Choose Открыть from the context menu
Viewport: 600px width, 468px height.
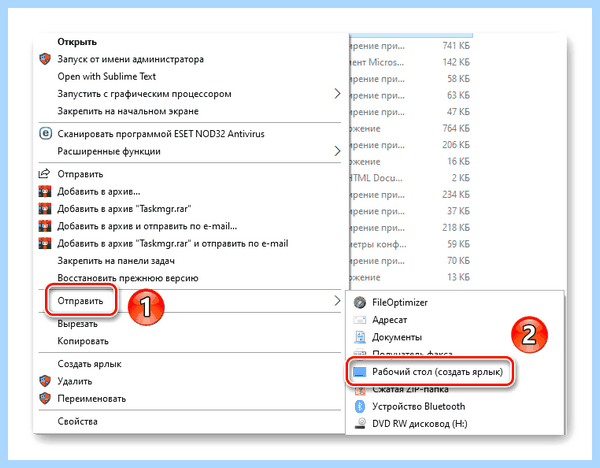(77, 42)
